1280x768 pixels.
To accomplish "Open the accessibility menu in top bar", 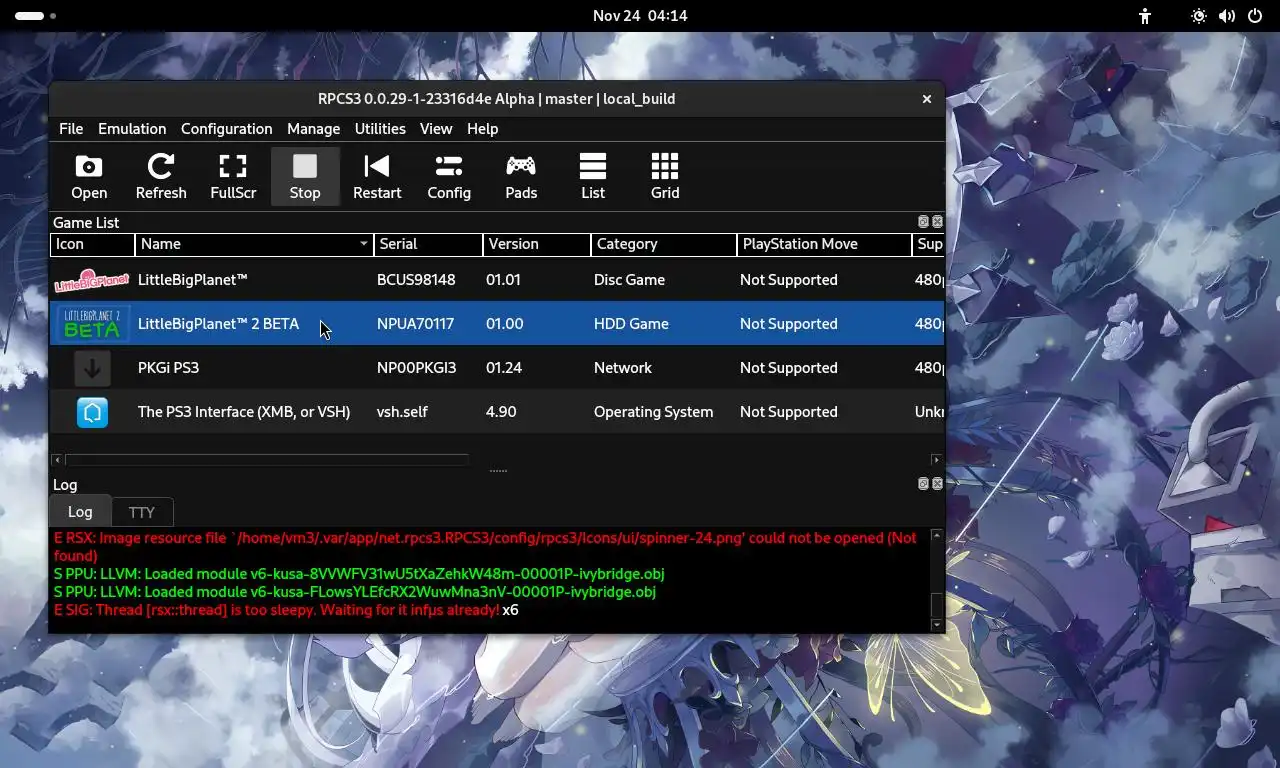I will coord(1145,16).
